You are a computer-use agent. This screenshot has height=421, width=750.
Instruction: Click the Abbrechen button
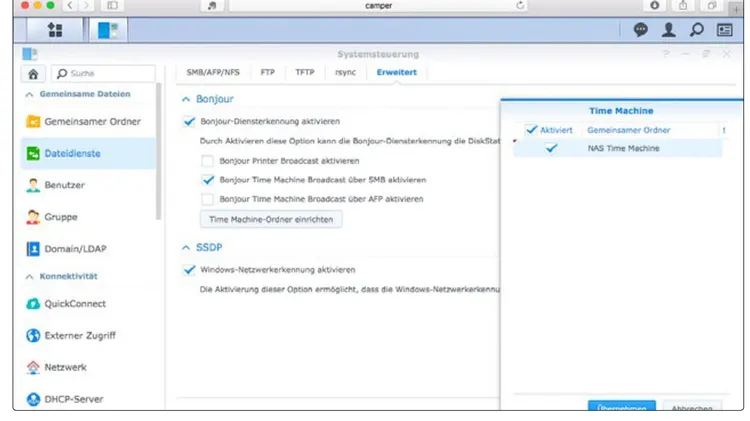tap(692, 406)
